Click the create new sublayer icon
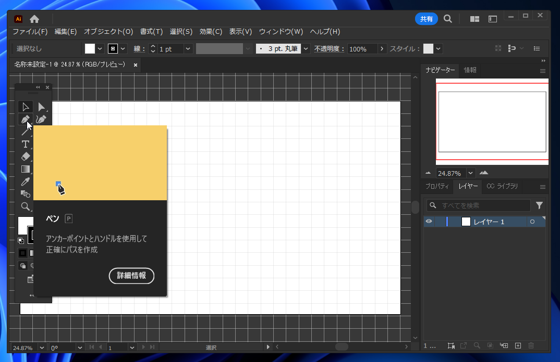Viewport: 560px width, 362px height. pyautogui.click(x=504, y=346)
